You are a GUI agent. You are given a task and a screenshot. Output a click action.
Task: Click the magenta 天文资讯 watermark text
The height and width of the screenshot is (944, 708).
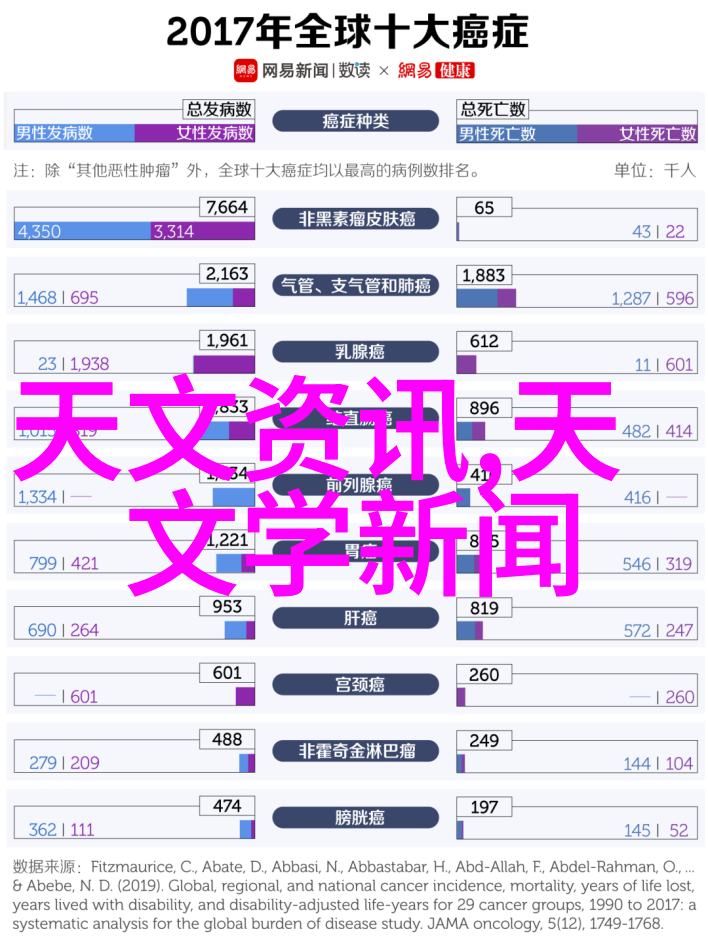point(240,429)
